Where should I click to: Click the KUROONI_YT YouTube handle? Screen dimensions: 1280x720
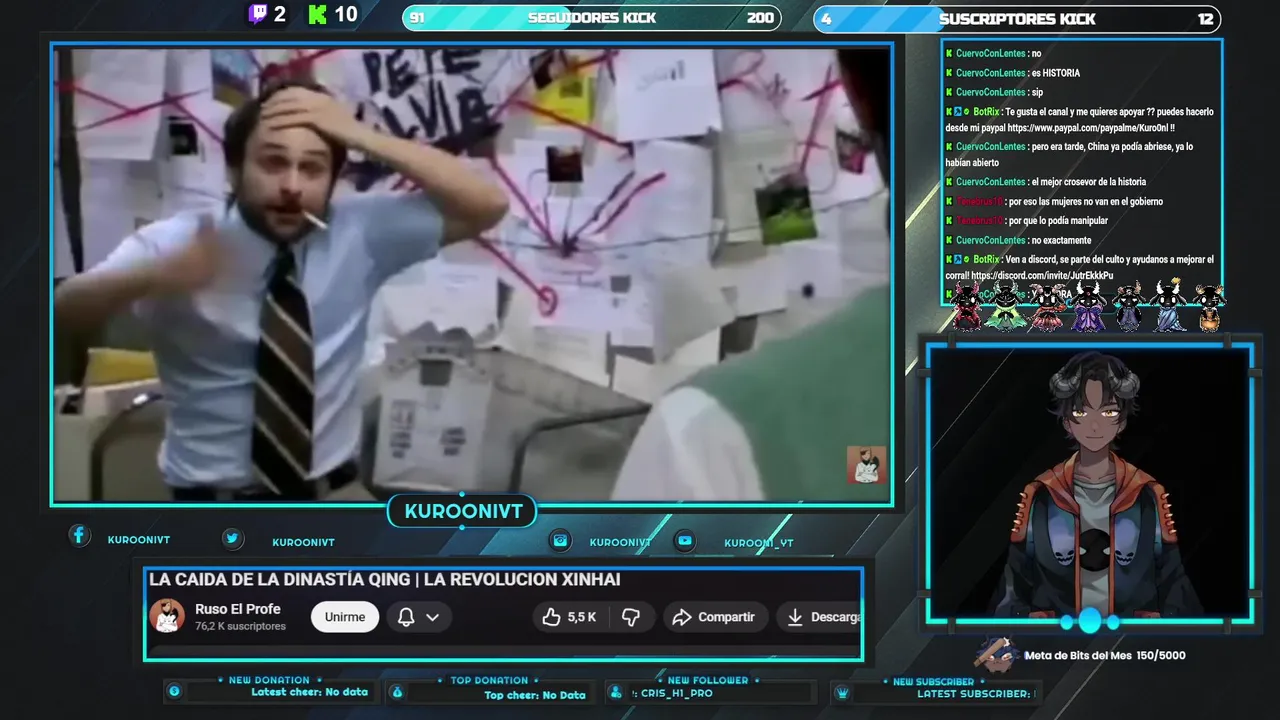[758, 543]
